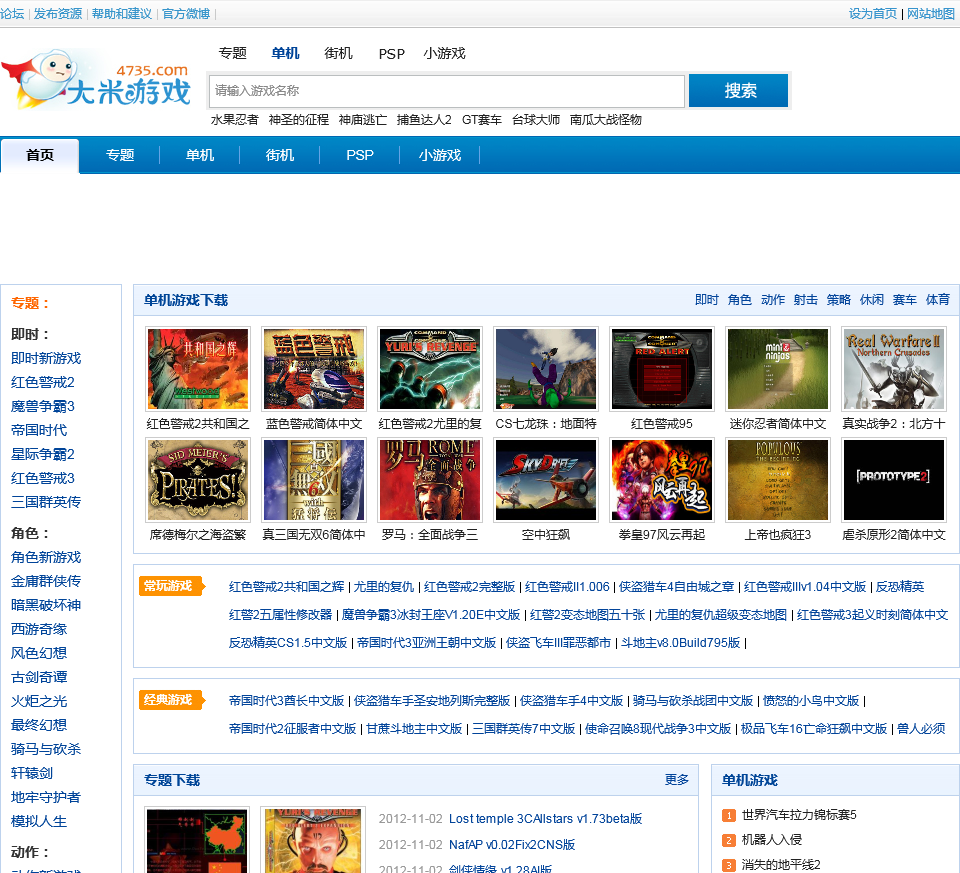
Task: Focus the 请输入游戏名称 search input field
Action: pyautogui.click(x=446, y=91)
